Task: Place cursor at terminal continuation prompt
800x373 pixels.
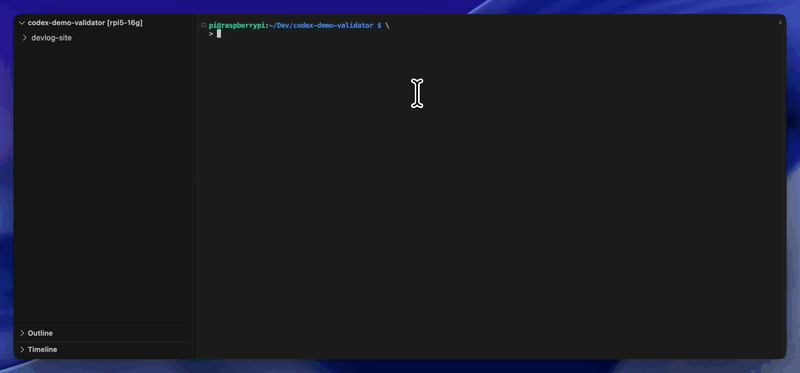Action: click(219, 34)
